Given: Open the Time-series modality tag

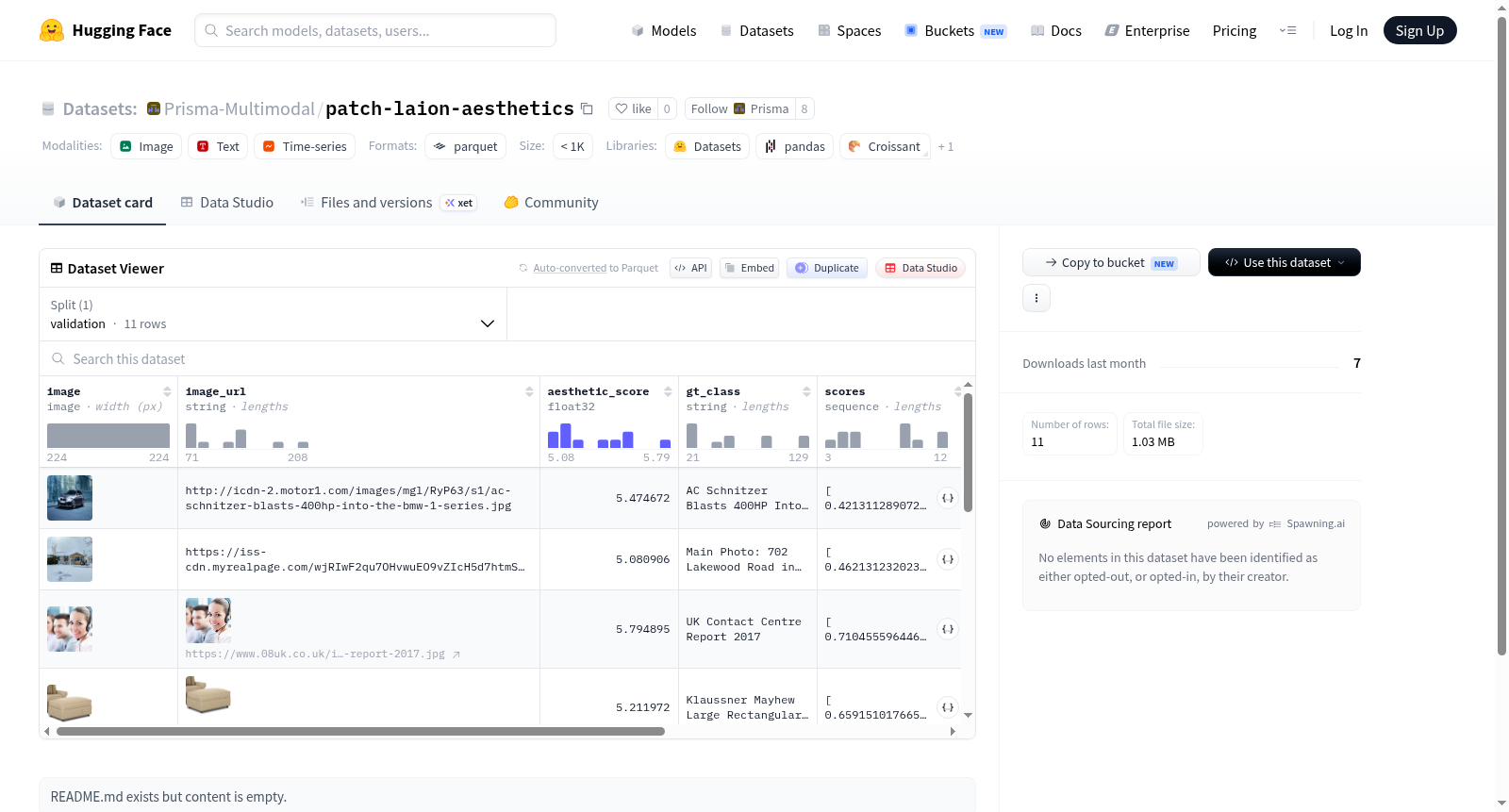Looking at the screenshot, I should [305, 146].
